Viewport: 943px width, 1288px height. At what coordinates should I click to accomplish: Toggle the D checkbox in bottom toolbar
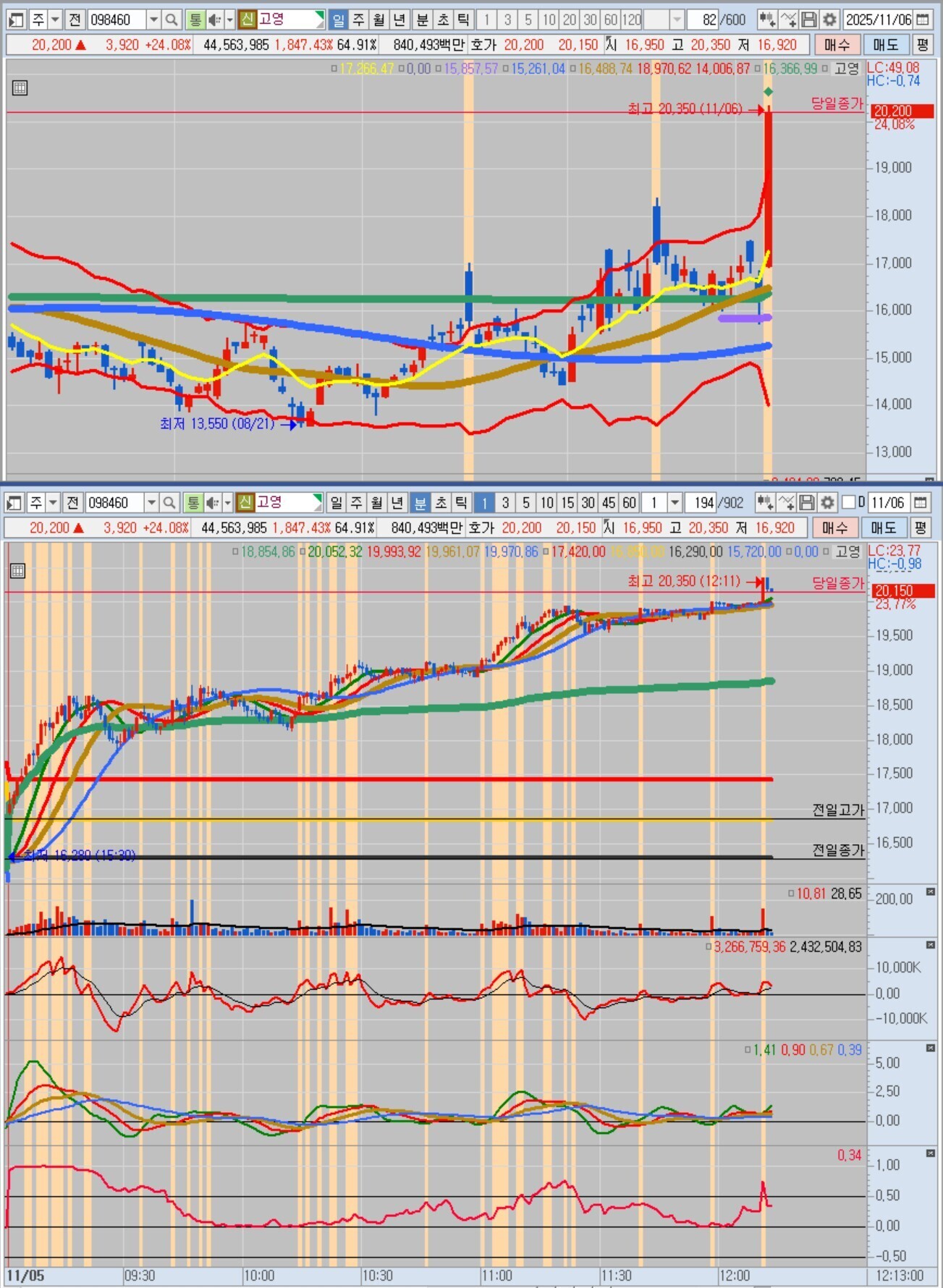pos(849,501)
